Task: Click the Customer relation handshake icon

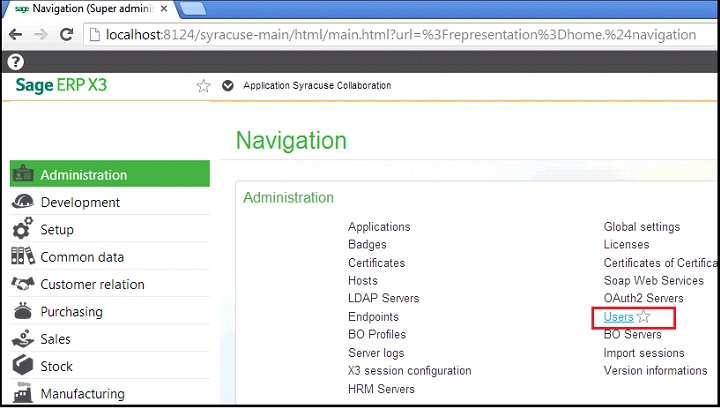Action: [x=23, y=284]
